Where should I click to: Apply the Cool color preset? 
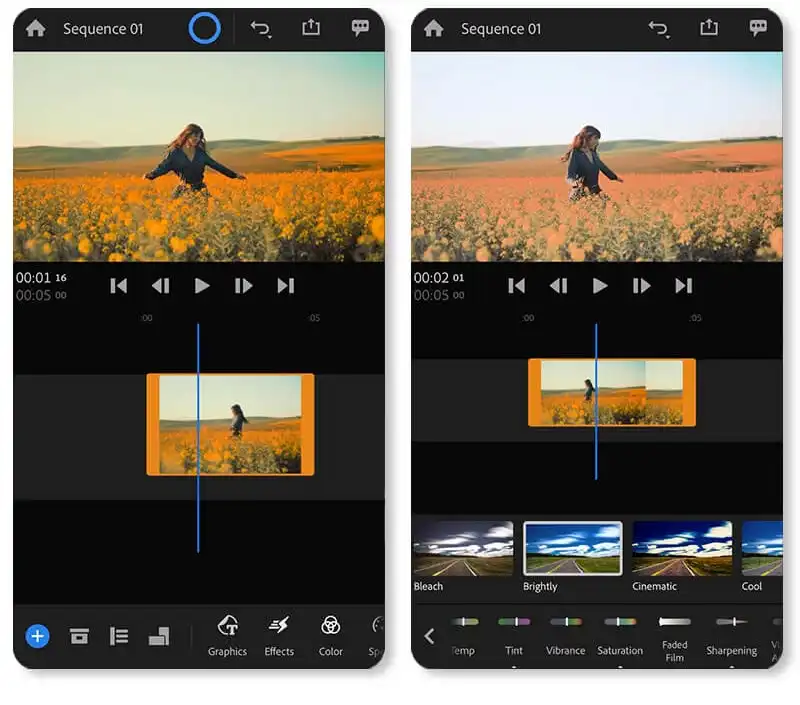click(x=762, y=556)
